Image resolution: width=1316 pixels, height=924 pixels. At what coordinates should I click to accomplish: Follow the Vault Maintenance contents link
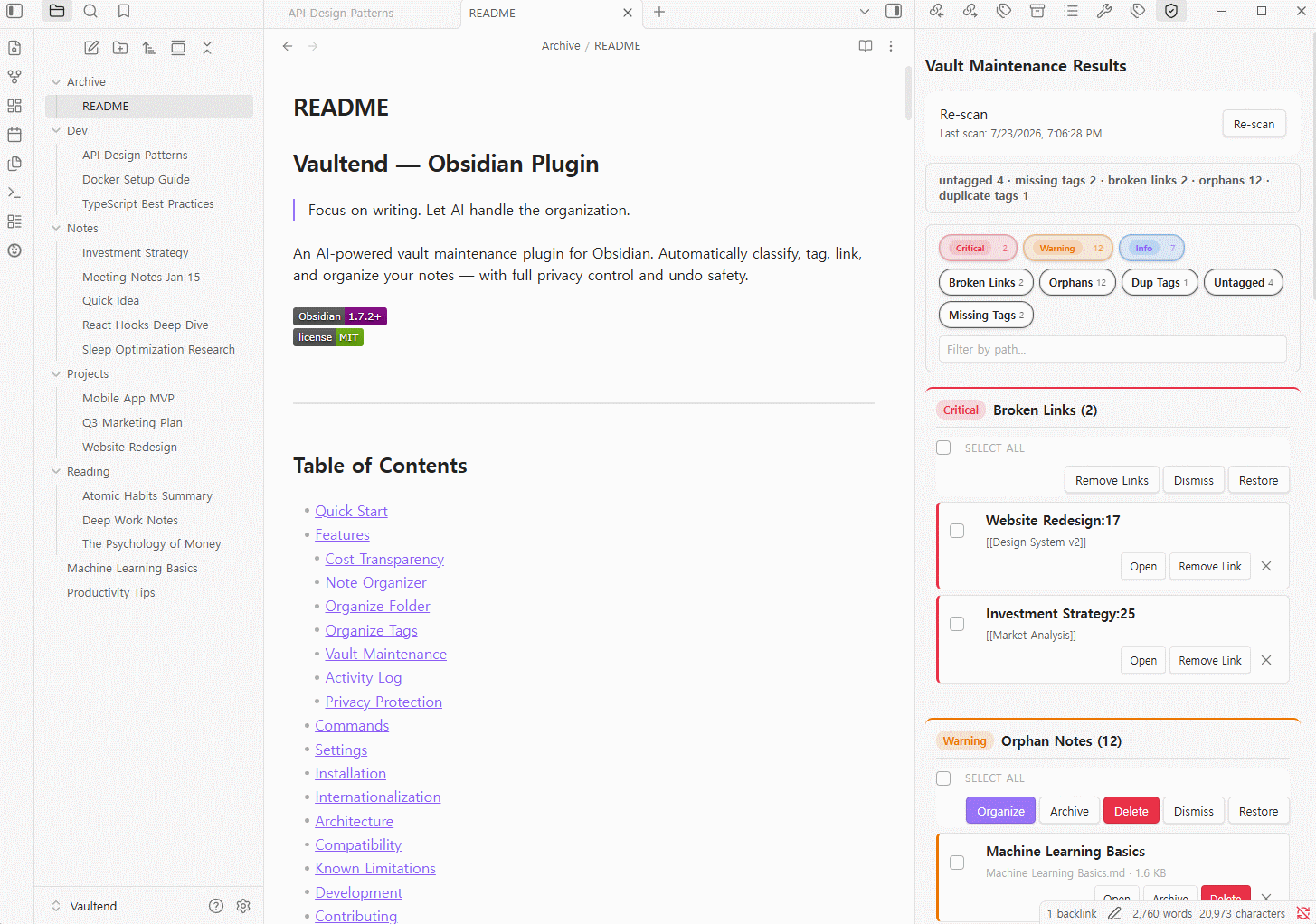[386, 655]
